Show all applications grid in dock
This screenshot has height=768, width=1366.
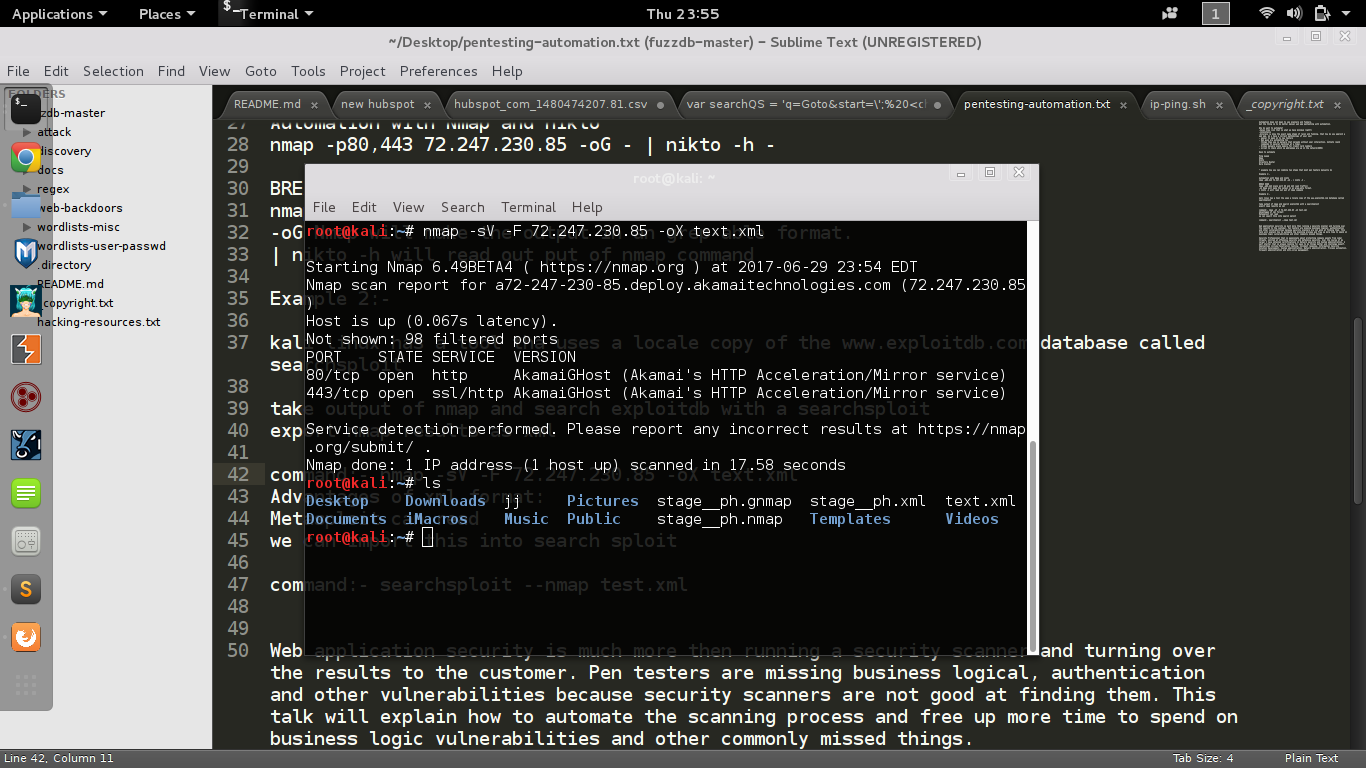pyautogui.click(x=26, y=685)
